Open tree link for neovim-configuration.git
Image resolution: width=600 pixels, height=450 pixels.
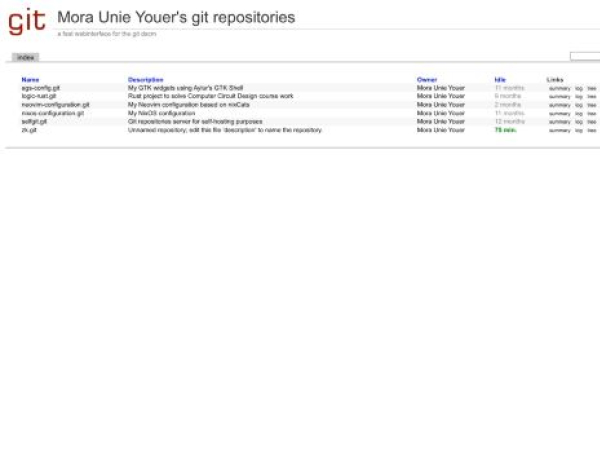(591, 104)
